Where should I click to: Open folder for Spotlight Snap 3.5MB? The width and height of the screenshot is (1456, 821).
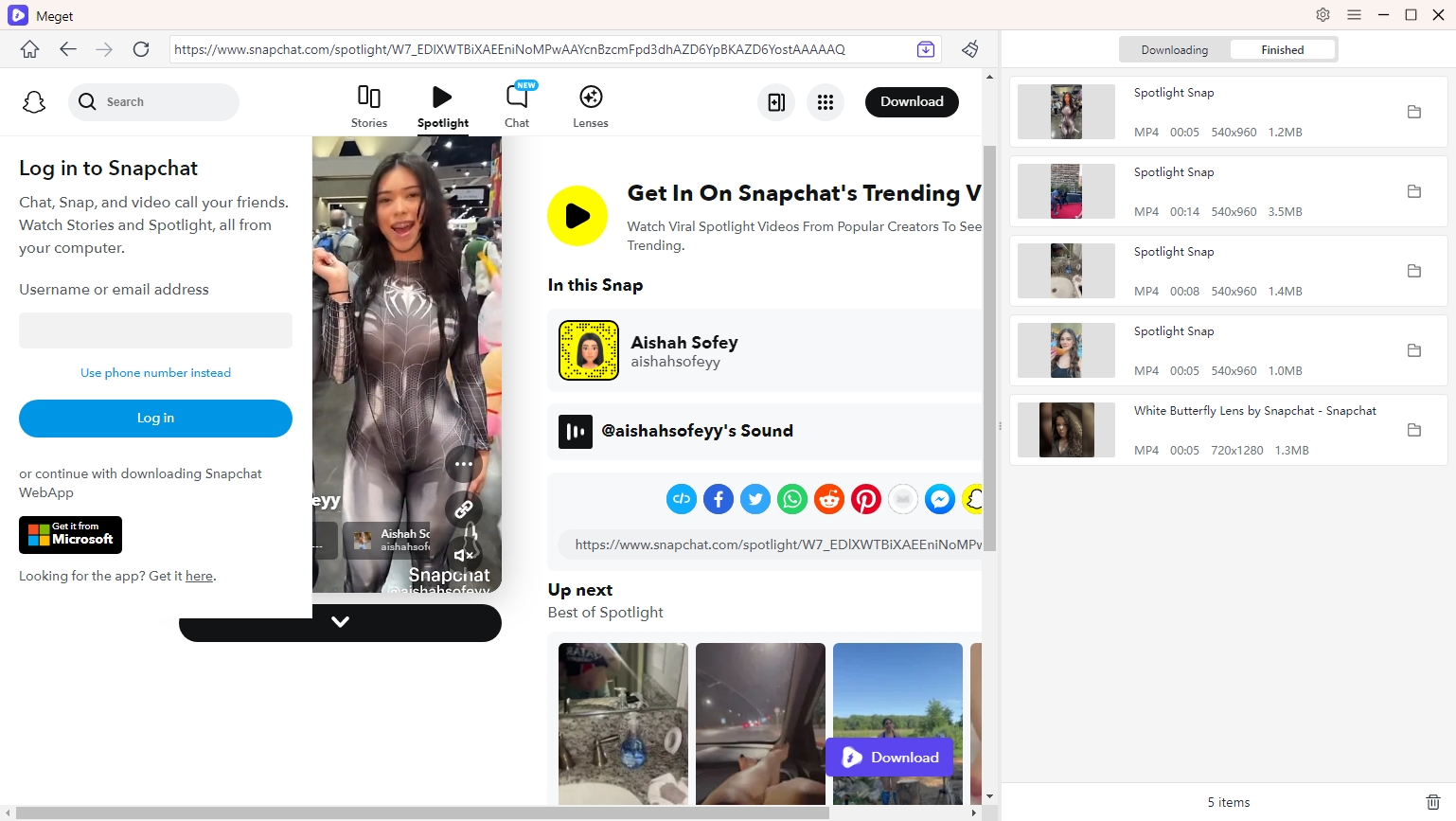(1414, 191)
